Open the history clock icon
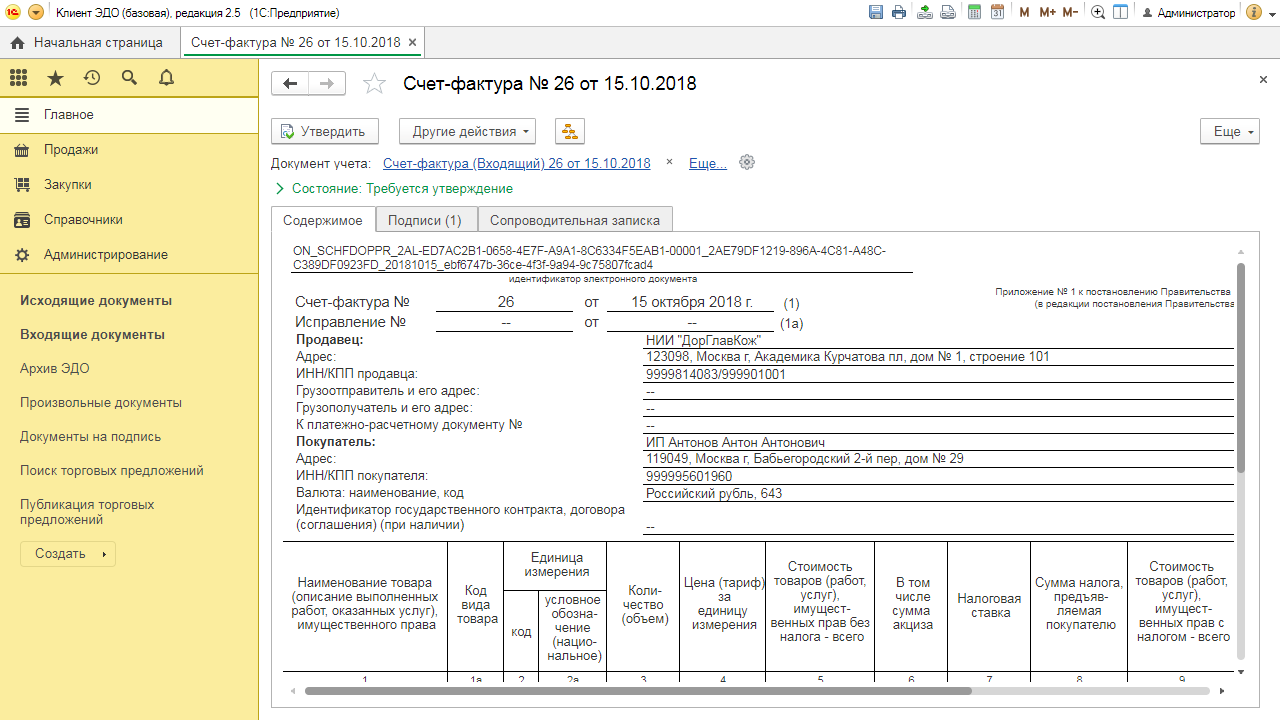 pos(92,78)
